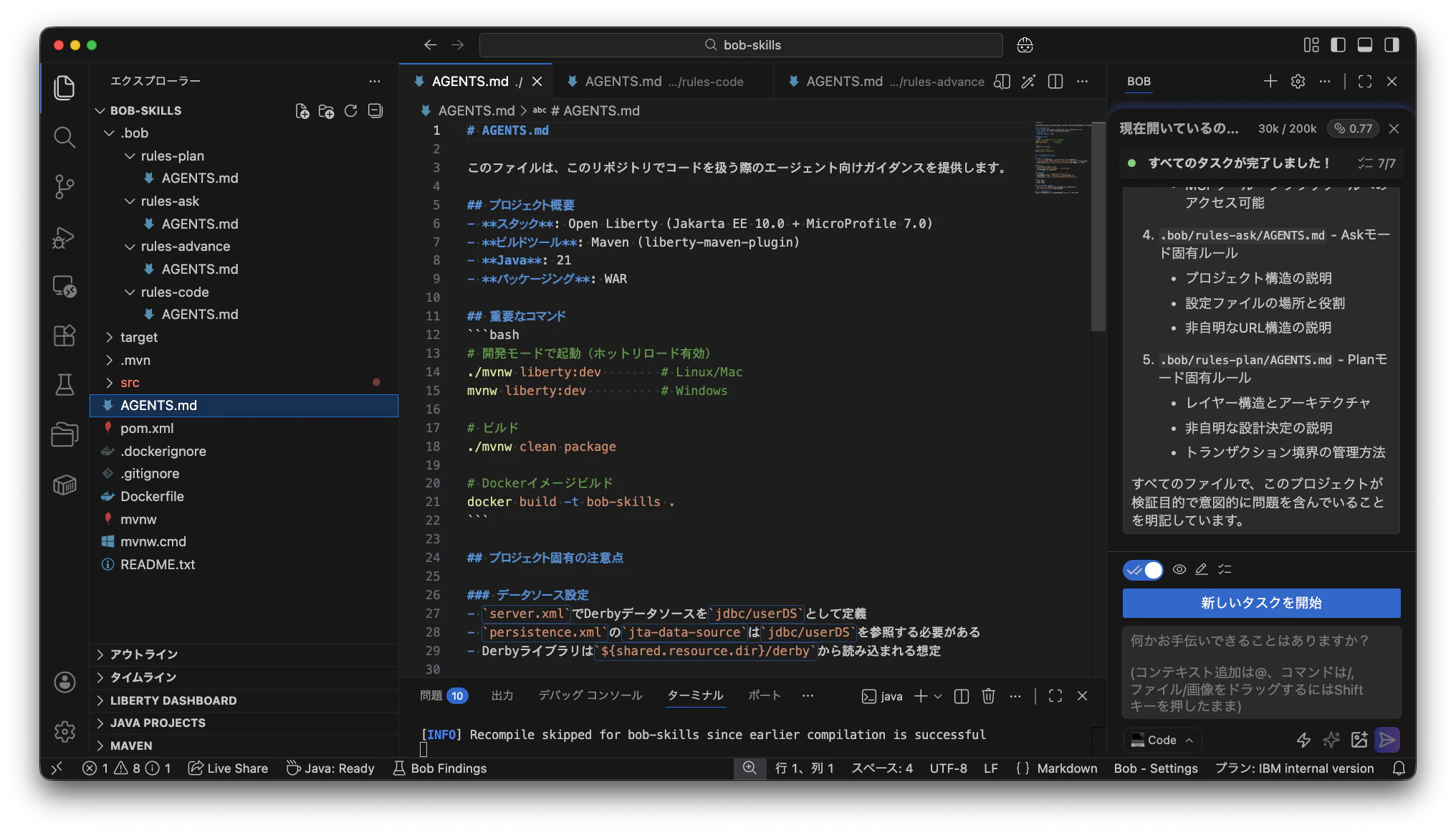Open Bob panel settings gear

tap(1298, 82)
